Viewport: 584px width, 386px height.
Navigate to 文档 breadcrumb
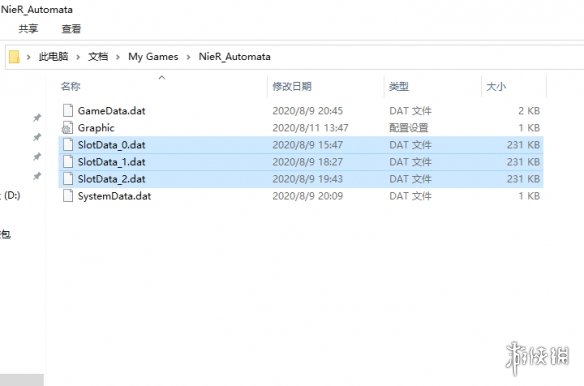pos(98,57)
